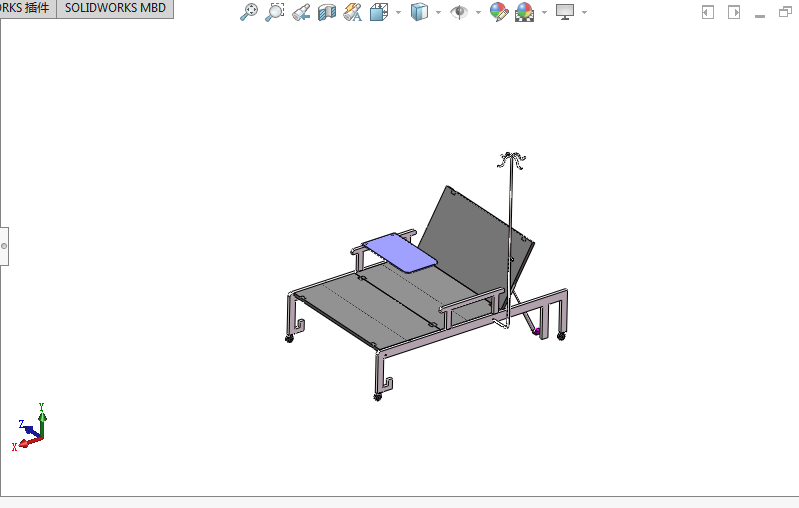Expand the Hide/Show Items dropdown arrow
This screenshot has width=799, height=508.
pos(478,12)
